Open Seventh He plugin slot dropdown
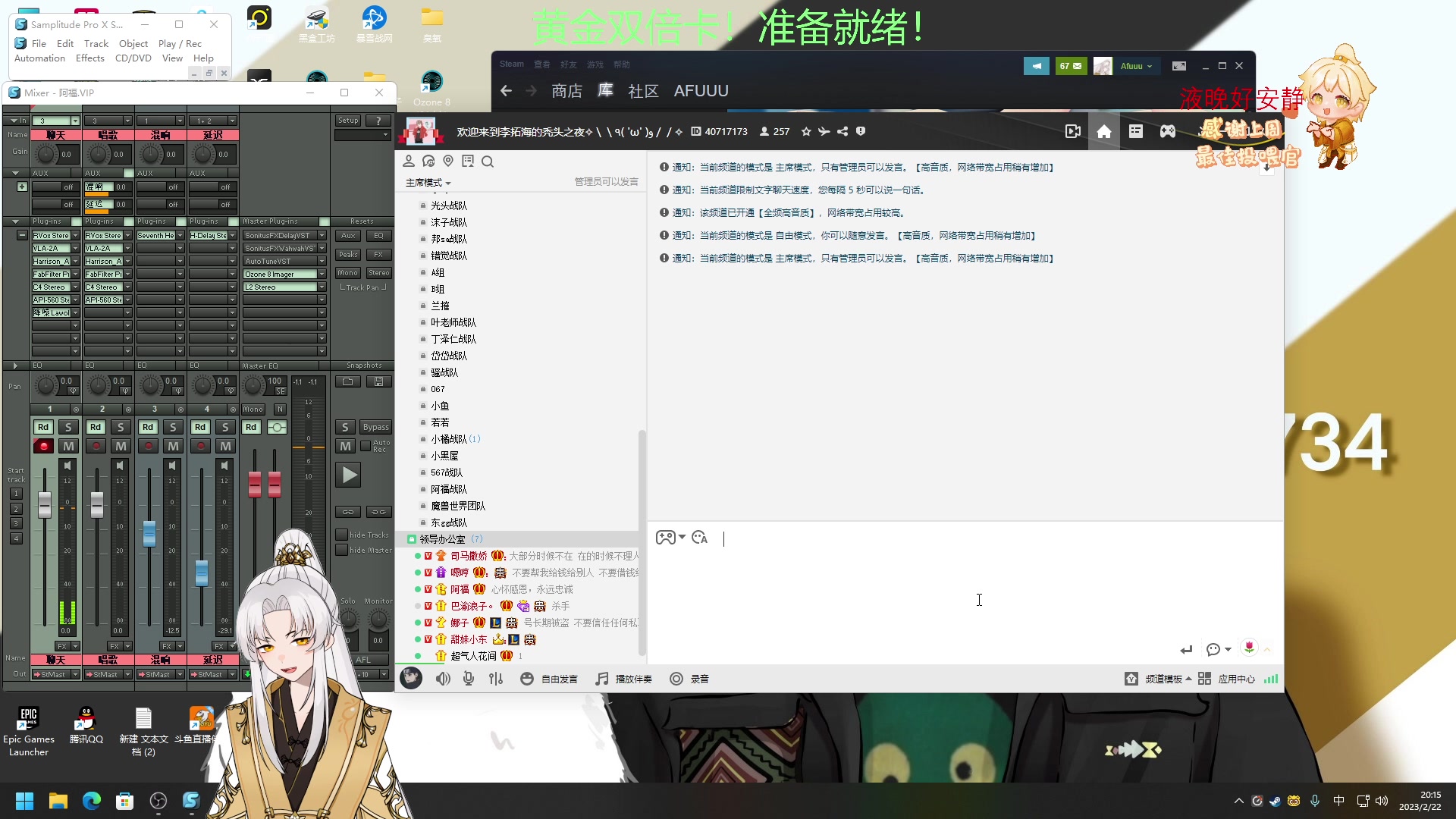The width and height of the screenshot is (1456, 819). pyautogui.click(x=180, y=236)
